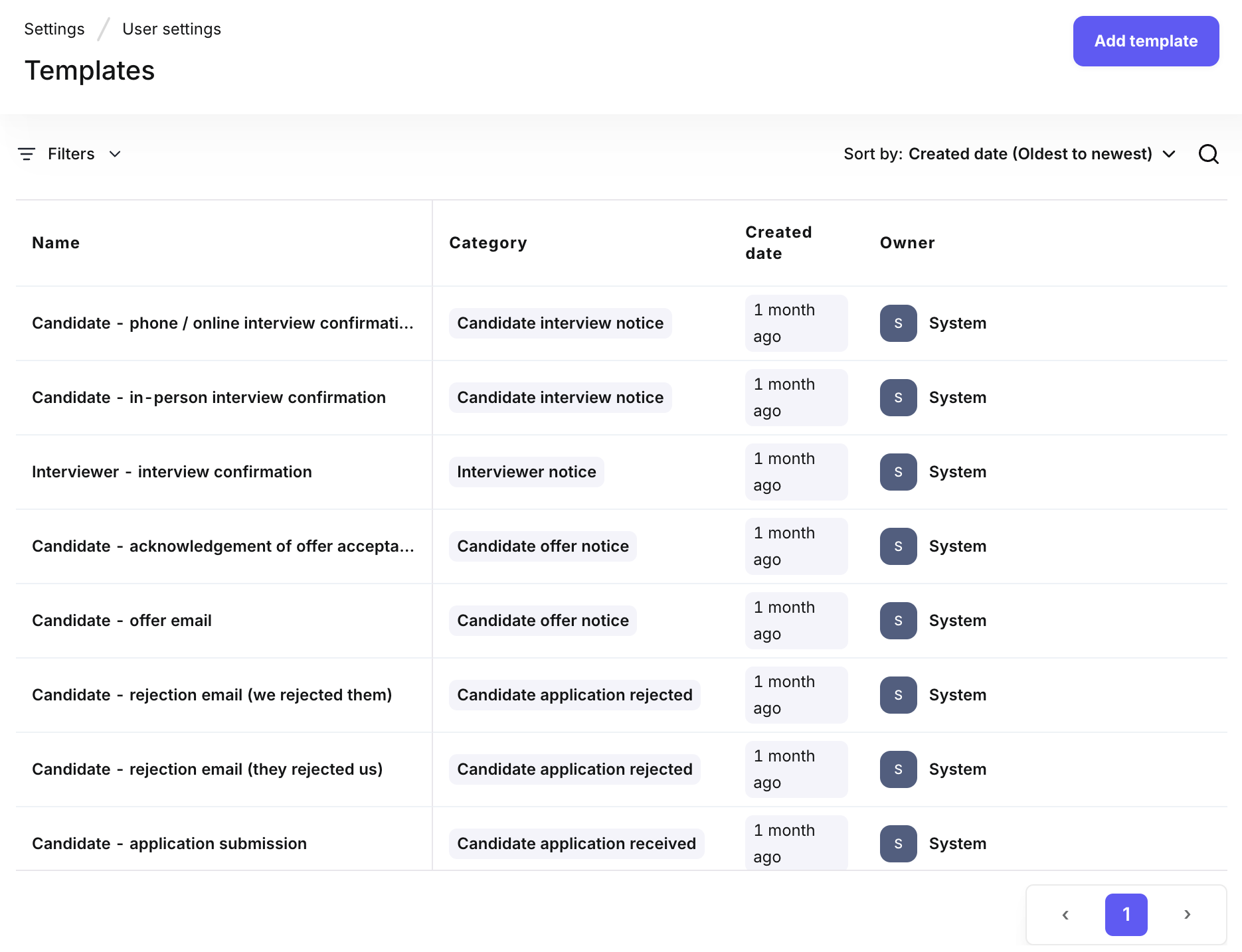Click the Name column header
The height and width of the screenshot is (952, 1242).
coord(56,243)
